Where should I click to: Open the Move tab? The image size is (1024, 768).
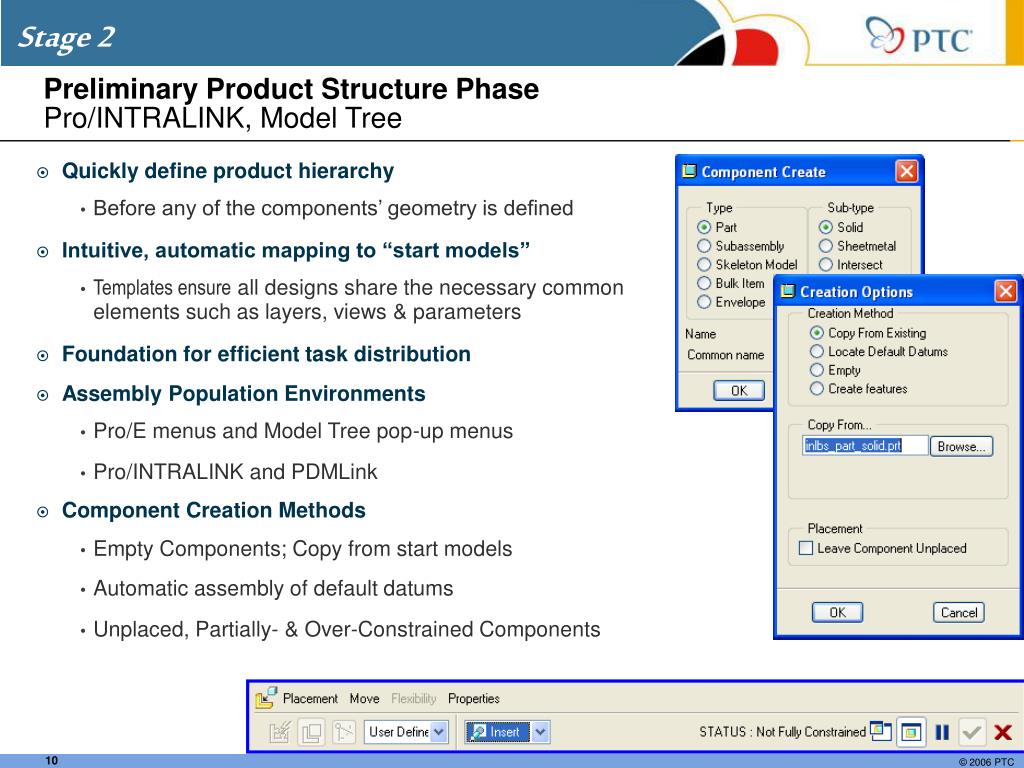click(364, 699)
